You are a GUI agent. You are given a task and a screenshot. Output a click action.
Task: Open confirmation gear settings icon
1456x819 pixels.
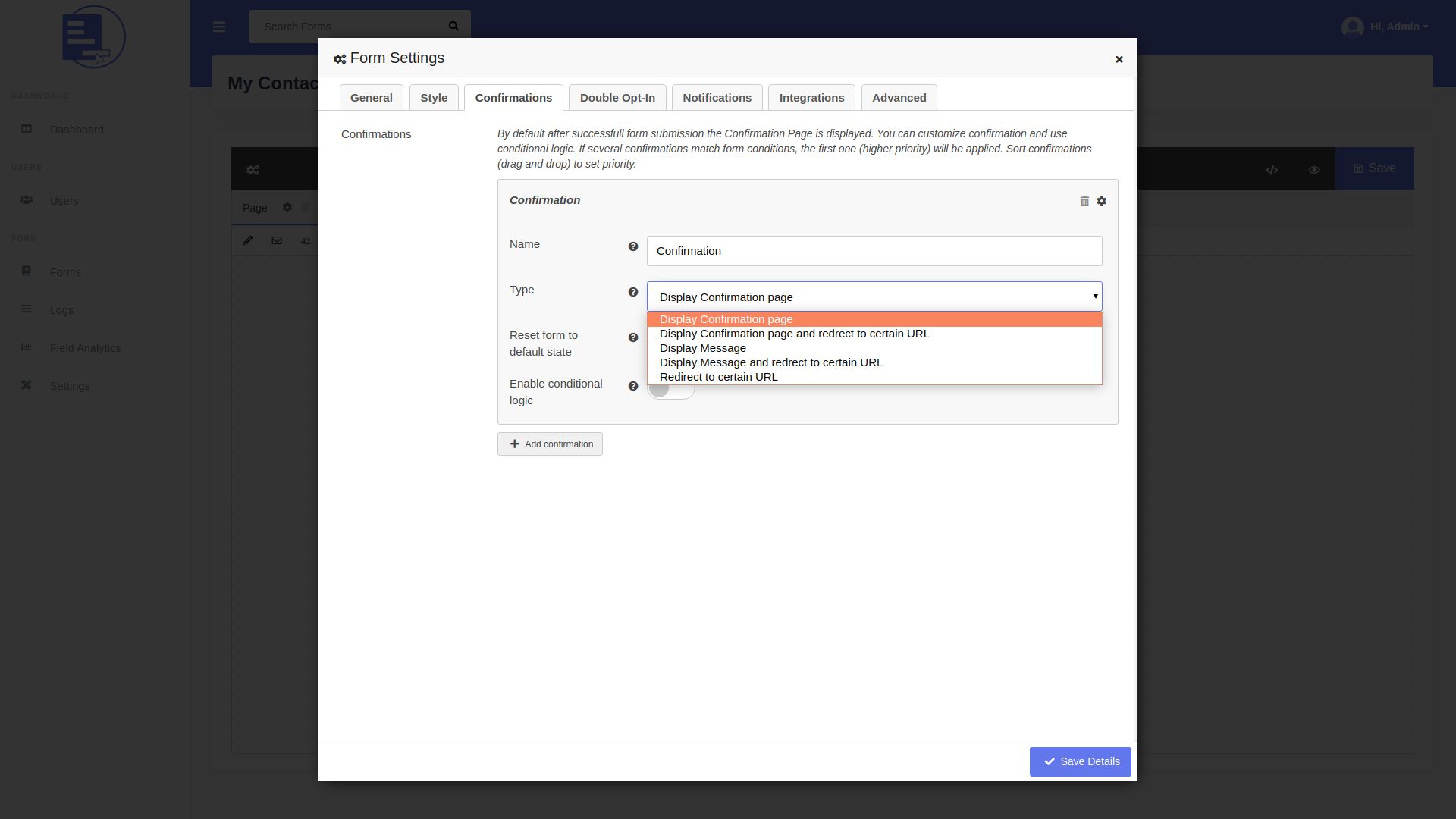pyautogui.click(x=1102, y=201)
